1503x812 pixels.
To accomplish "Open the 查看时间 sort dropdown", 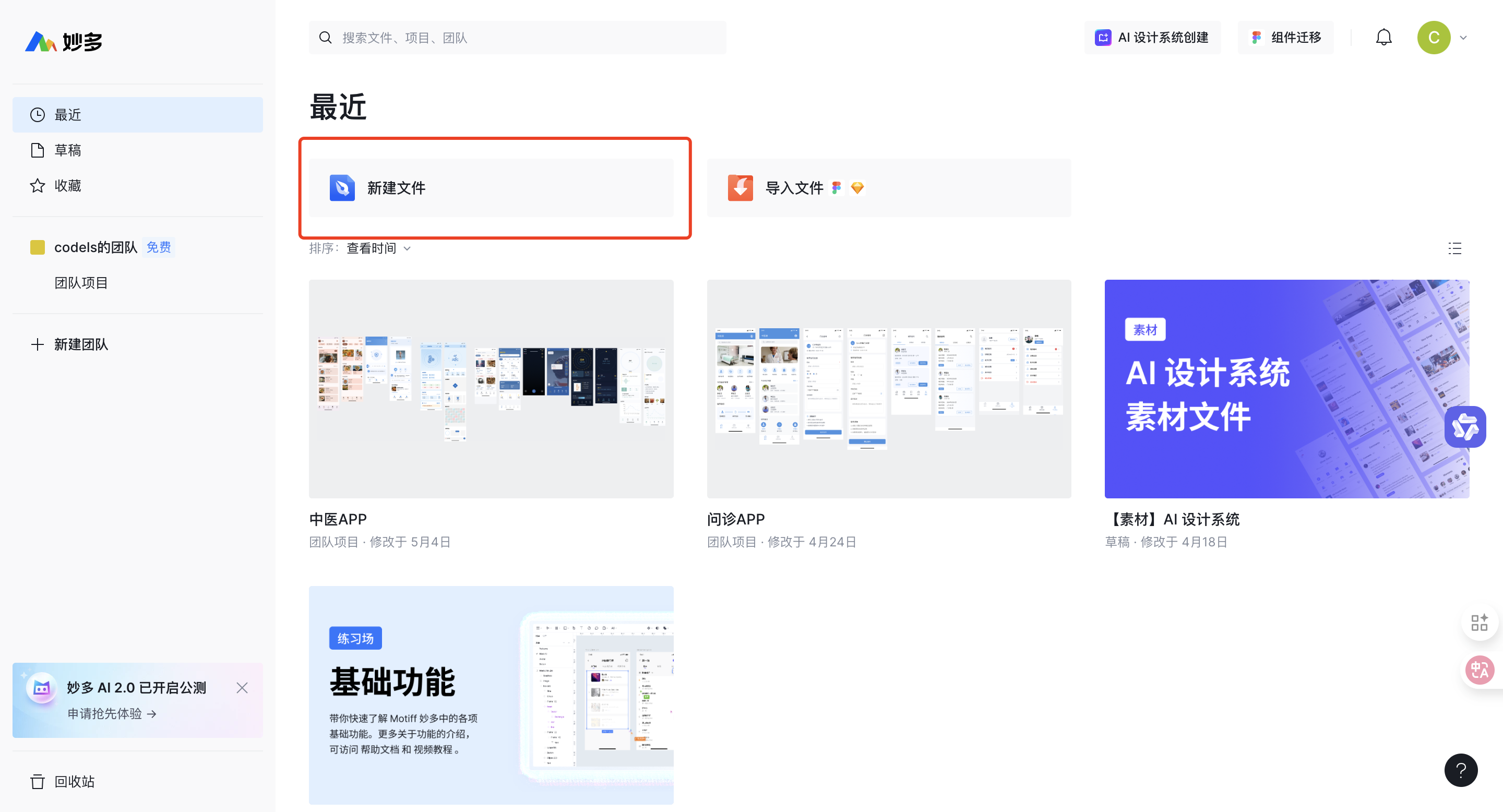I will (x=377, y=248).
